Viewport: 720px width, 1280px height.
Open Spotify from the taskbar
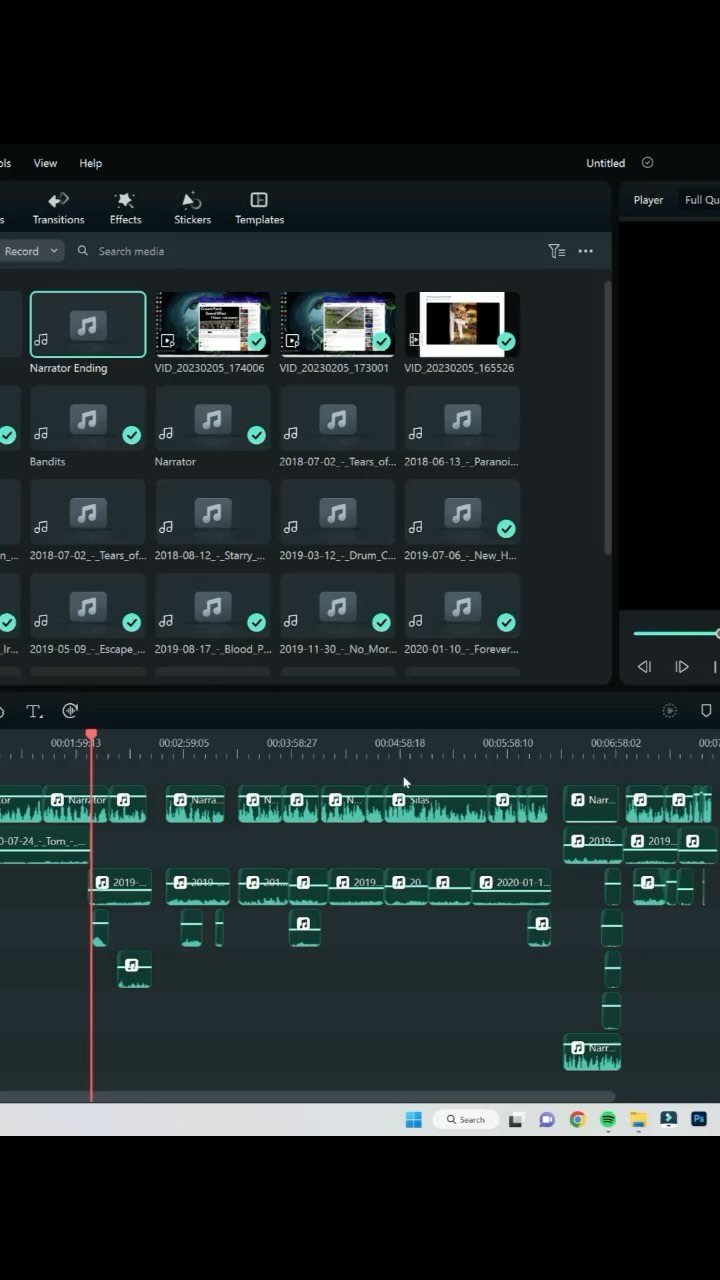(x=608, y=1120)
